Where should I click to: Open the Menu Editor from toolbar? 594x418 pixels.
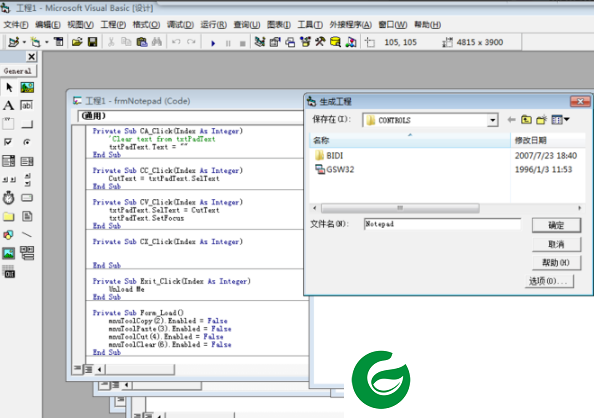[x=59, y=42]
